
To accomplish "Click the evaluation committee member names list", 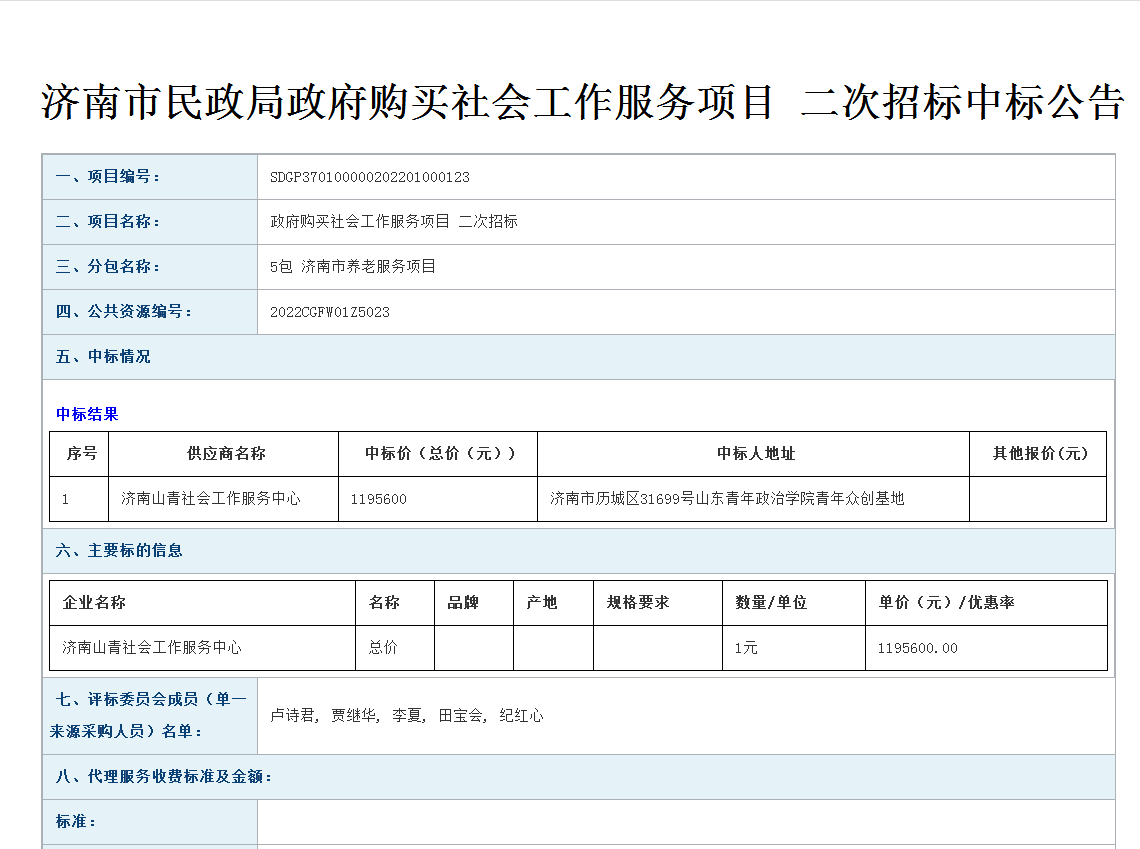I will coord(407,716).
